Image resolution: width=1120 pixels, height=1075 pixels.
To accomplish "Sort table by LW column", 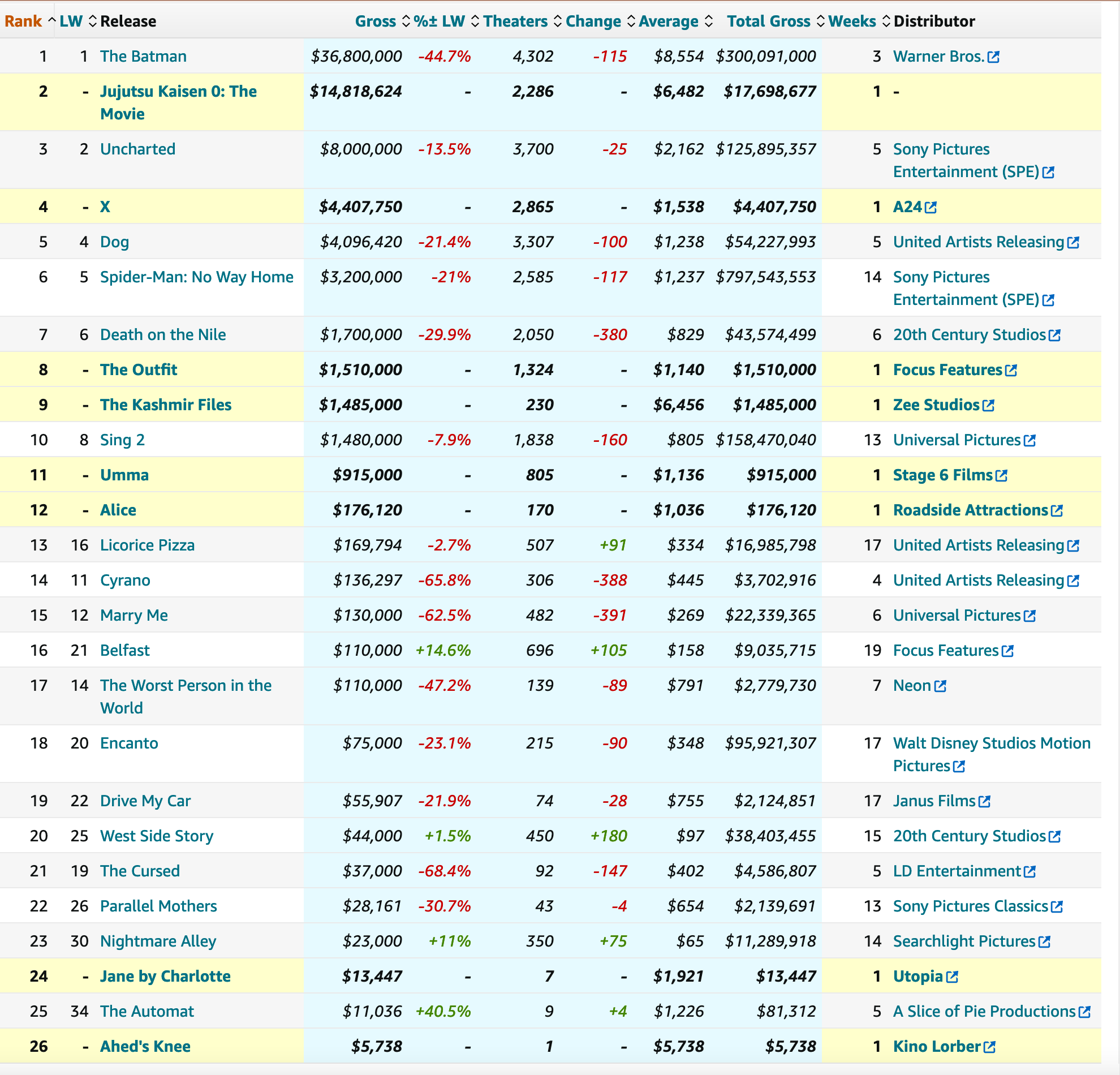I will (77, 21).
